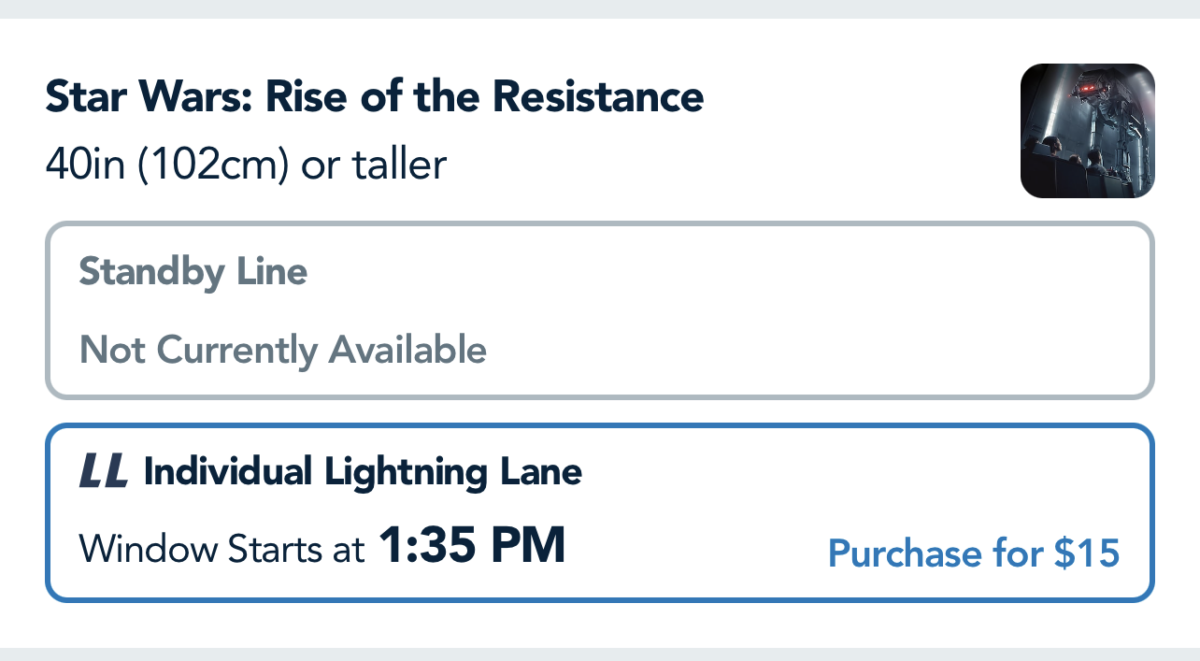Click blank area inside the Lightning Lane card
Image resolution: width=1200 pixels, height=661 pixels.
click(850, 480)
